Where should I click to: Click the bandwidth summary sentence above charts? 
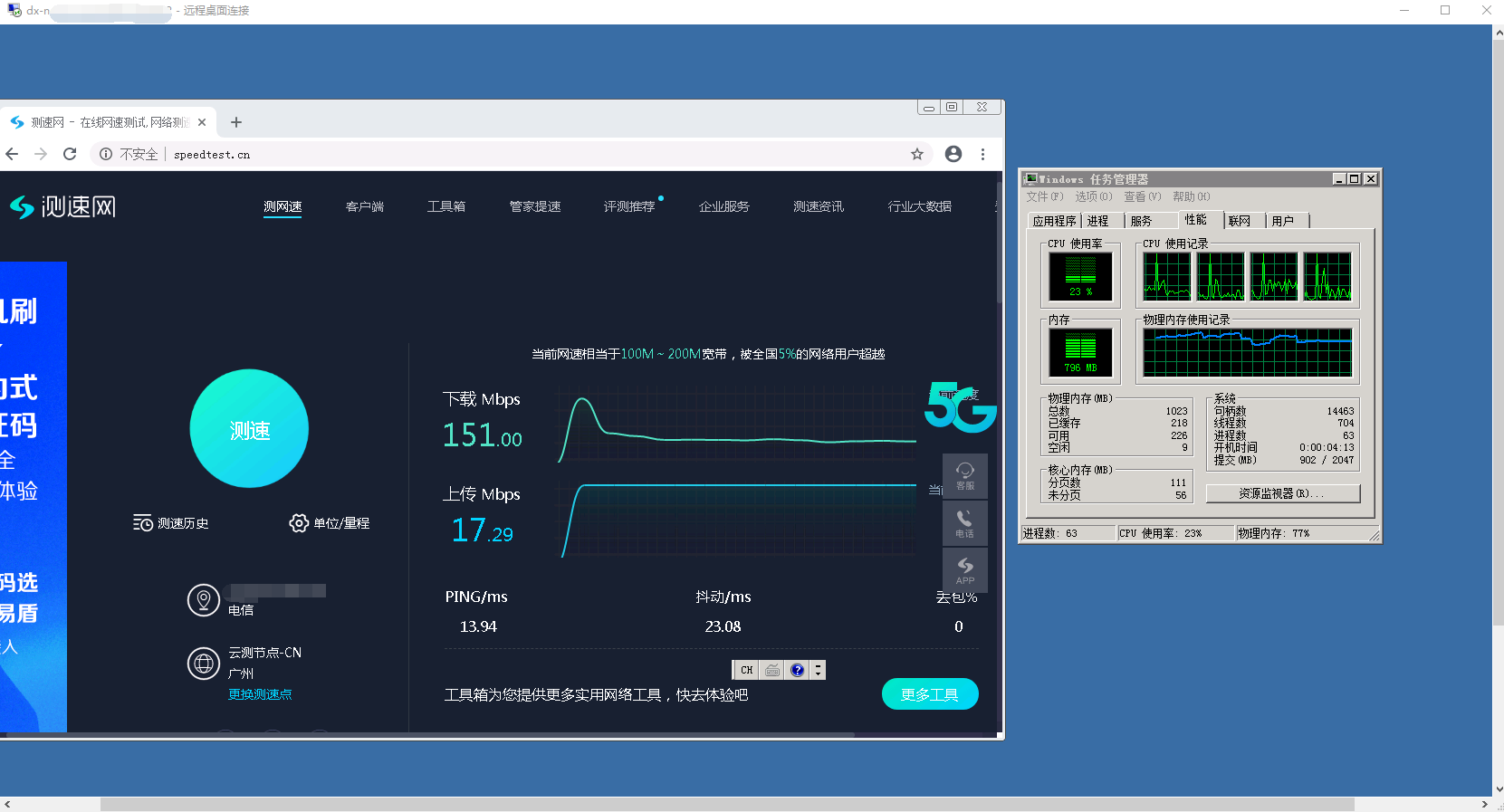click(708, 354)
